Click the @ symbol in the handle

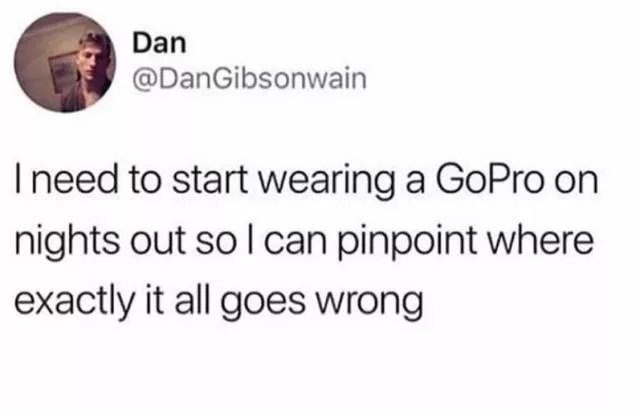[x=143, y=80]
